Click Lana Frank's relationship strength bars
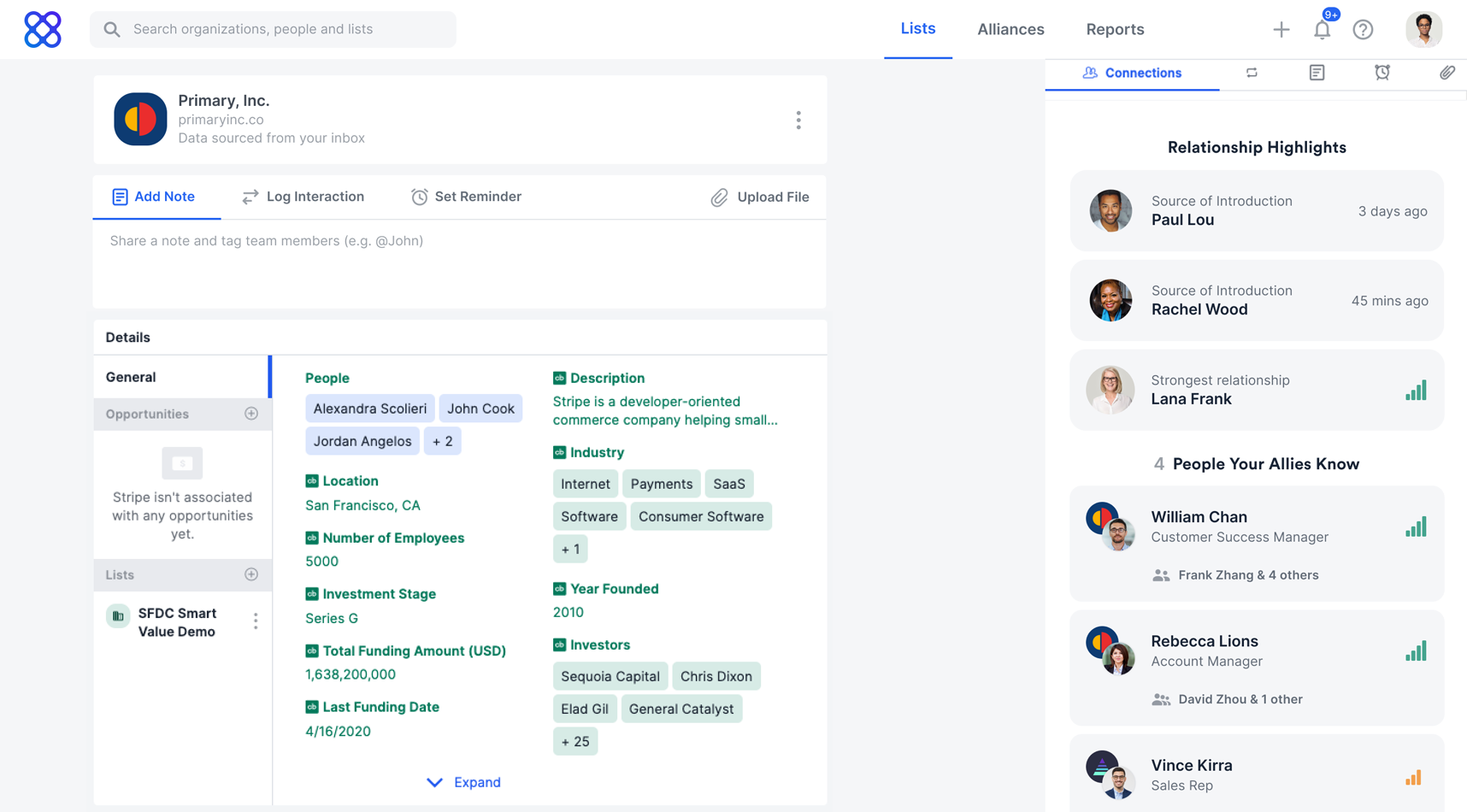 (x=1416, y=391)
